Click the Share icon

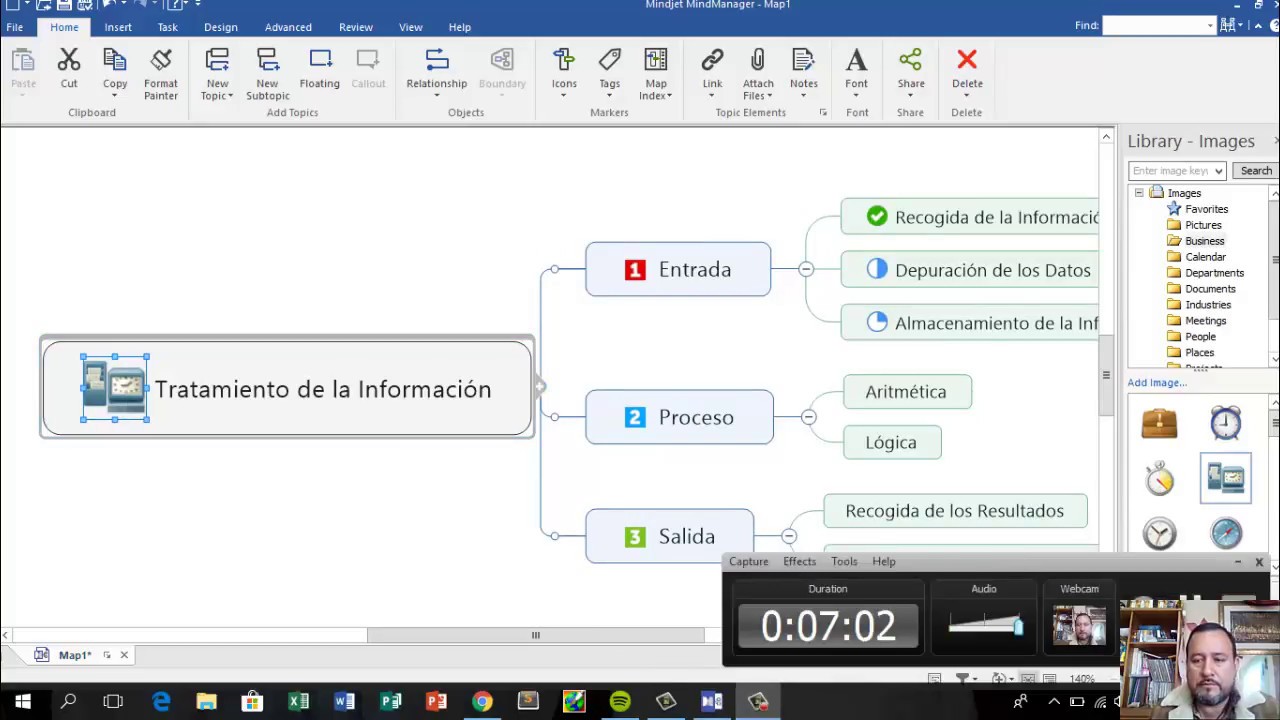pyautogui.click(x=910, y=61)
